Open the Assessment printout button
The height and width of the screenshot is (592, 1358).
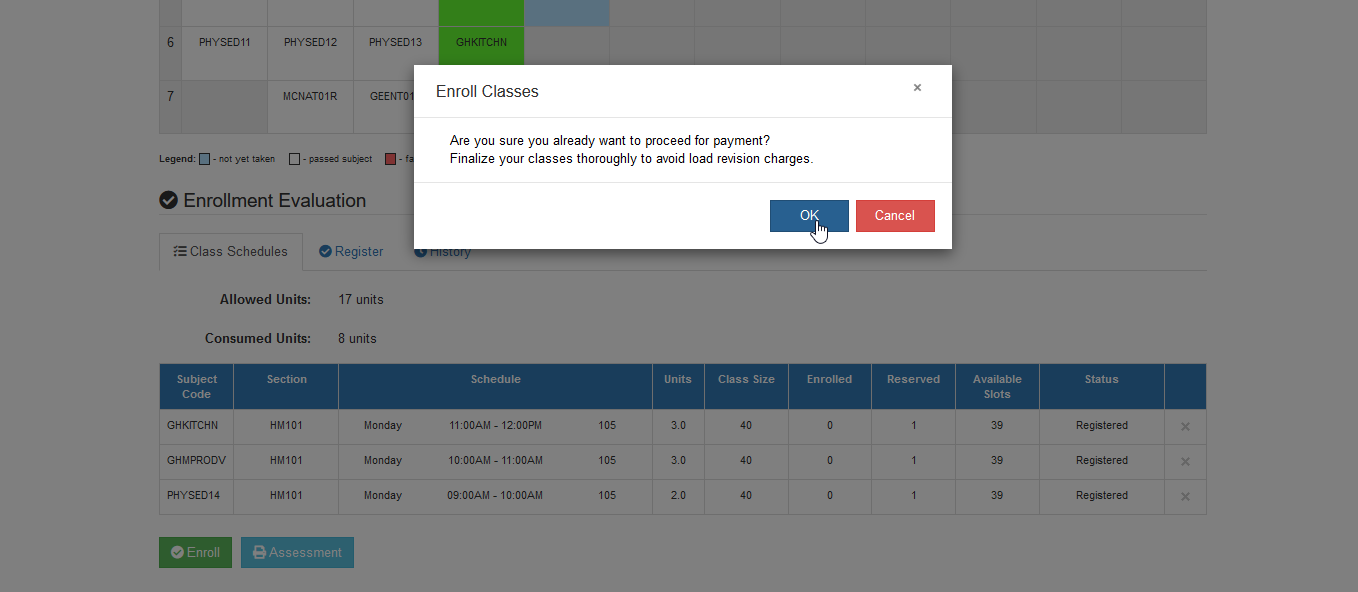(297, 552)
